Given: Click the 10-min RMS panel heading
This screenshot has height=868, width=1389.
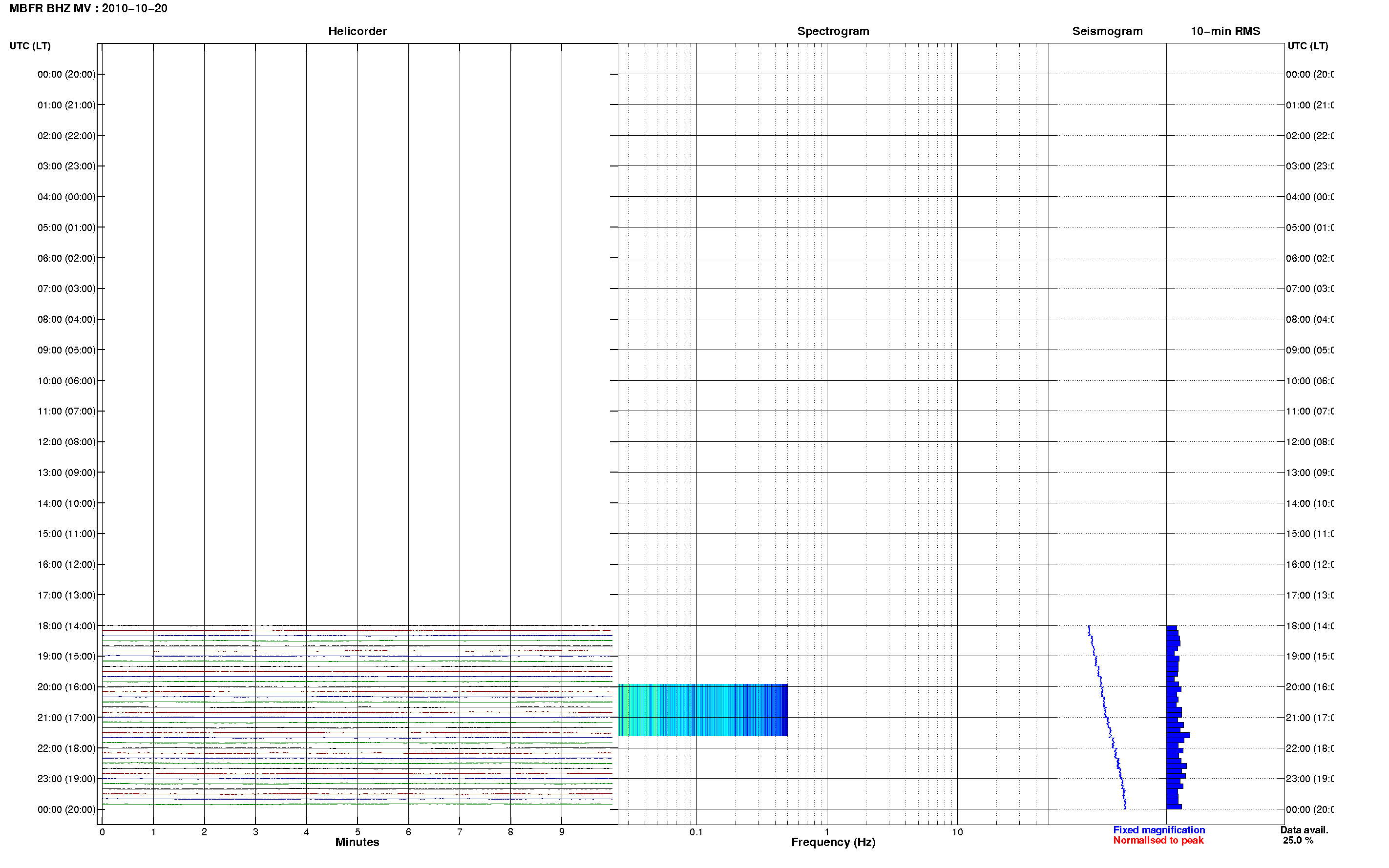Looking at the screenshot, I should [x=1225, y=32].
